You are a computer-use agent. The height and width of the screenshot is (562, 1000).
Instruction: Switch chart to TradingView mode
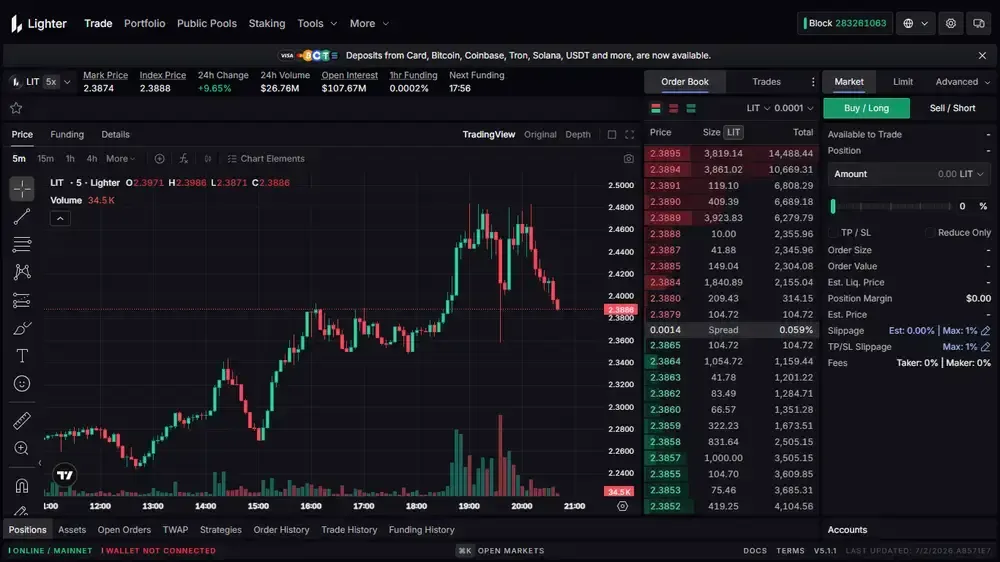489,135
